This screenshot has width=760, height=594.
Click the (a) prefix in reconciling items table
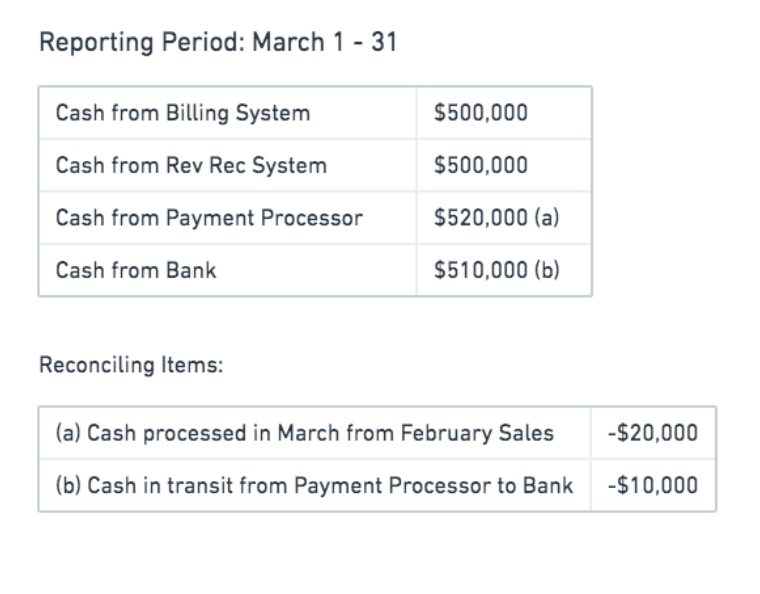coord(68,433)
